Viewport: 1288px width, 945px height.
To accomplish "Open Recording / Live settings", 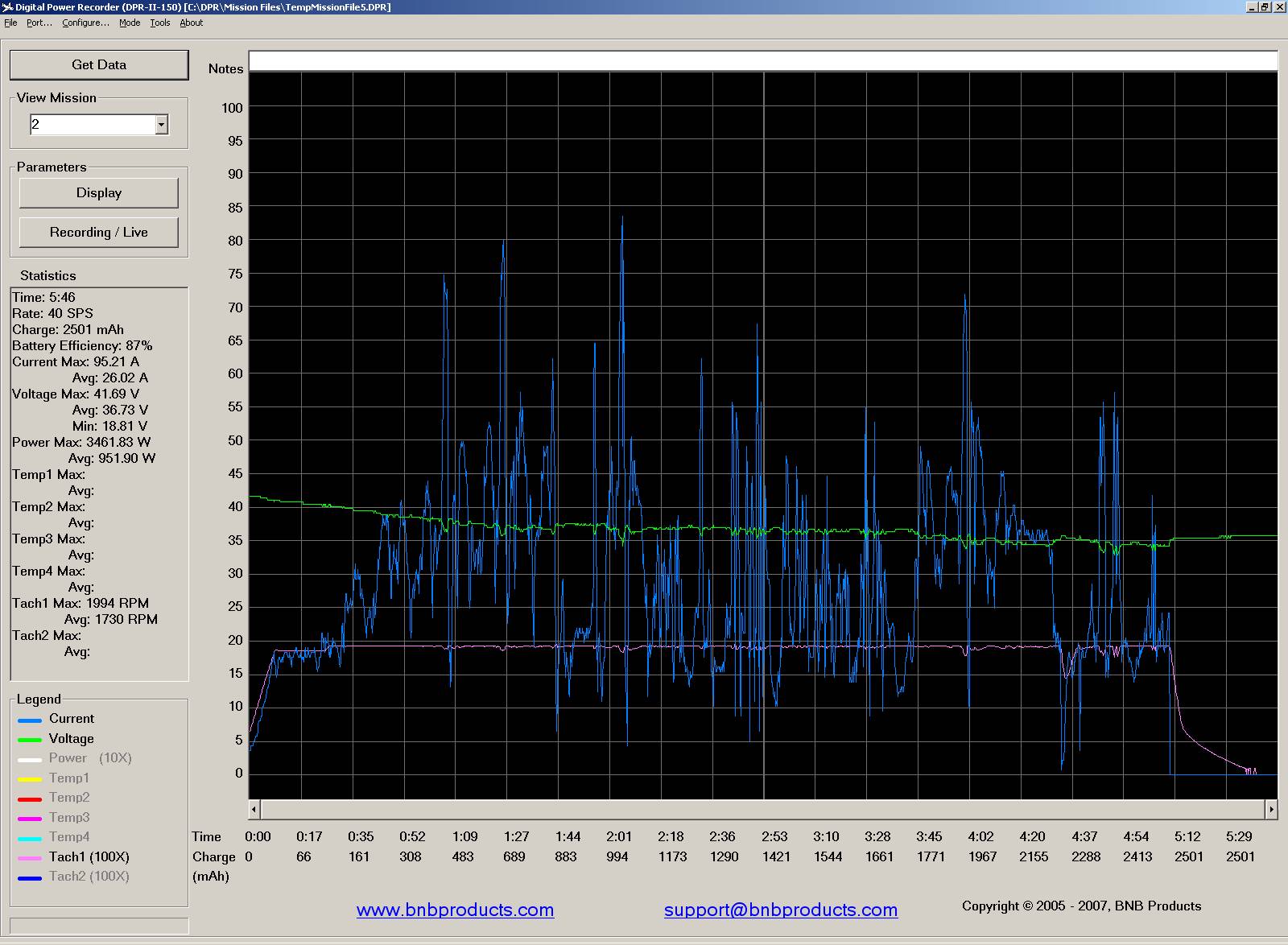I will click(x=99, y=233).
